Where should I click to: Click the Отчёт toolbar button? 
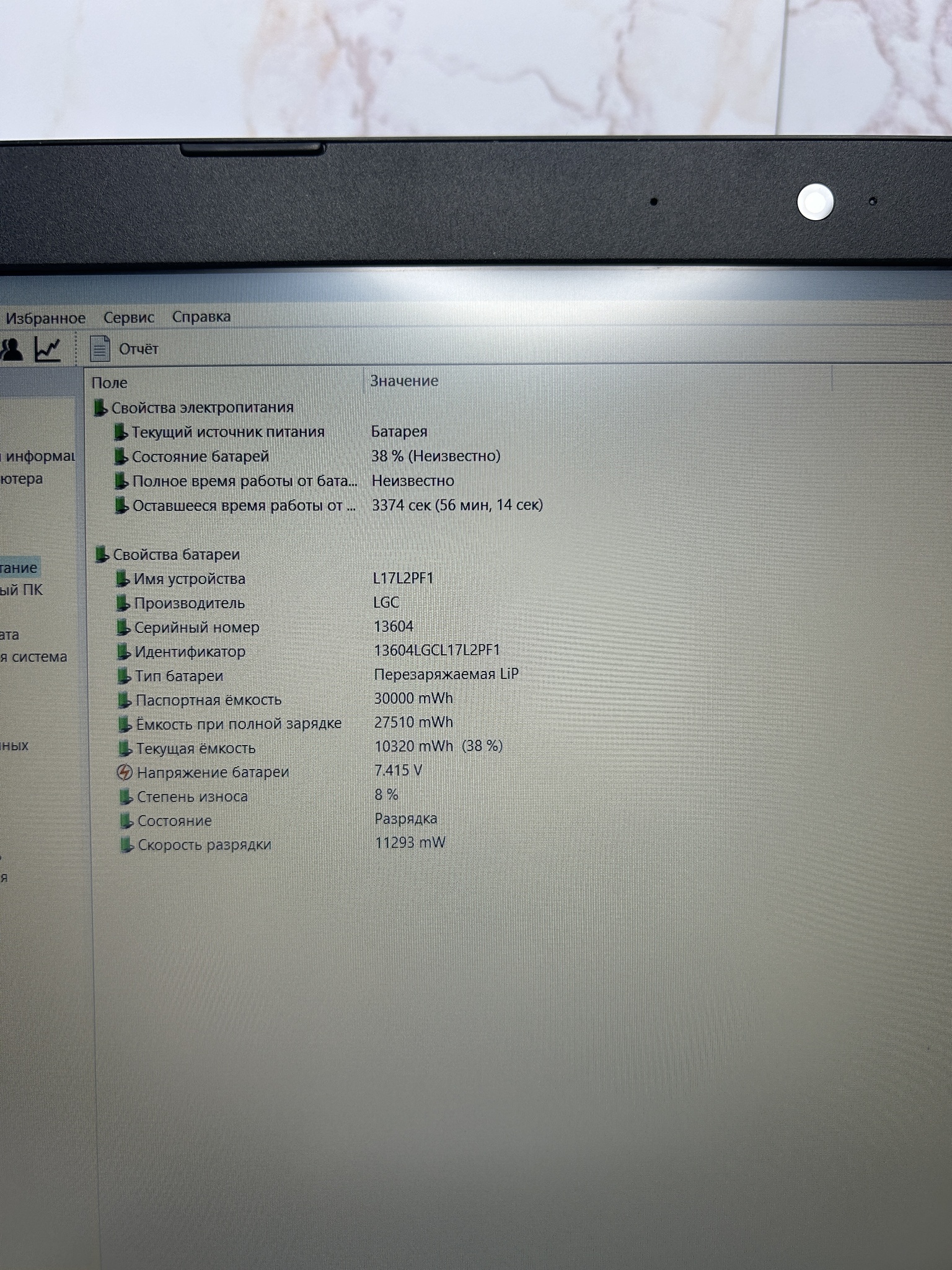124,349
